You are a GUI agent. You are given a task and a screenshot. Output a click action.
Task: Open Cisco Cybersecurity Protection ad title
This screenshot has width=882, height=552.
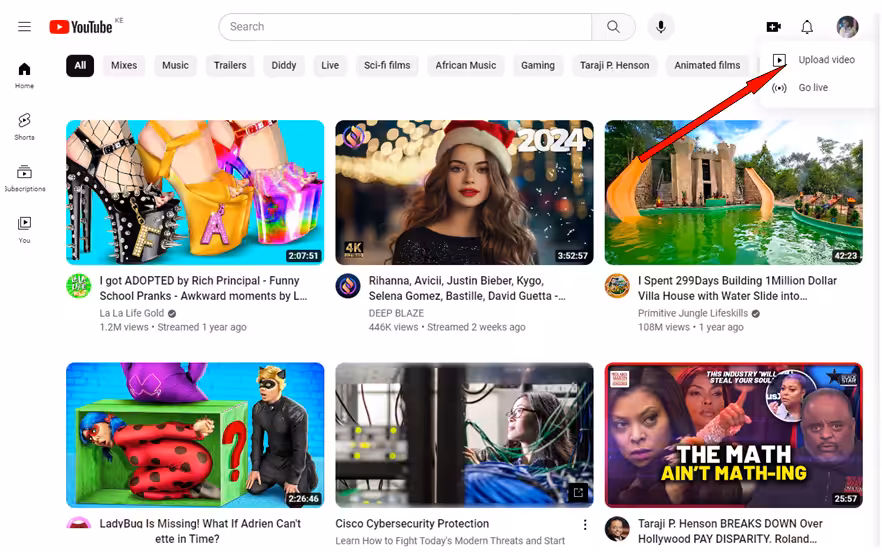pyautogui.click(x=412, y=523)
